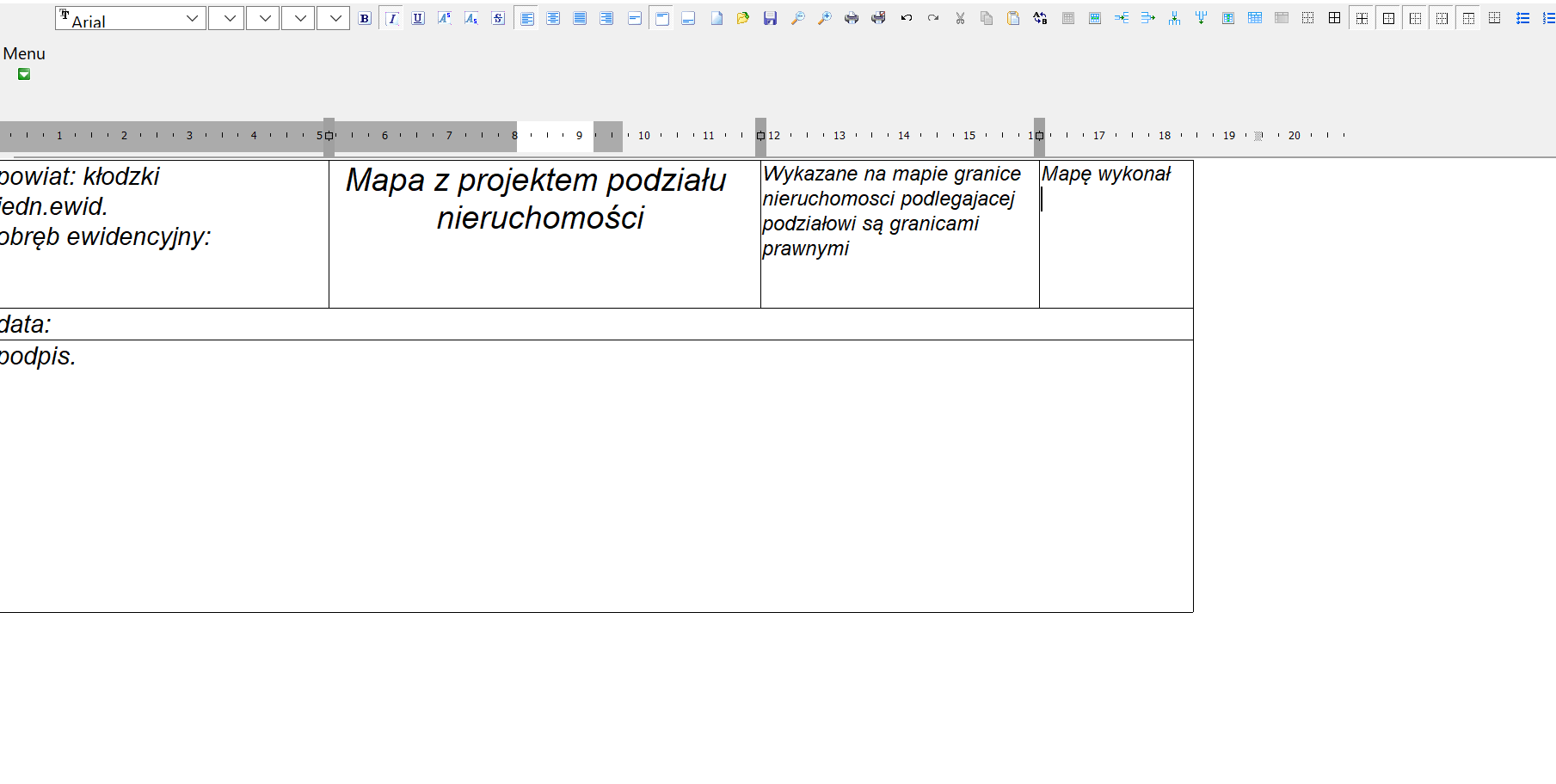Click the blue full table grid icon
Image resolution: width=1556 pixels, height=784 pixels.
[x=1255, y=18]
